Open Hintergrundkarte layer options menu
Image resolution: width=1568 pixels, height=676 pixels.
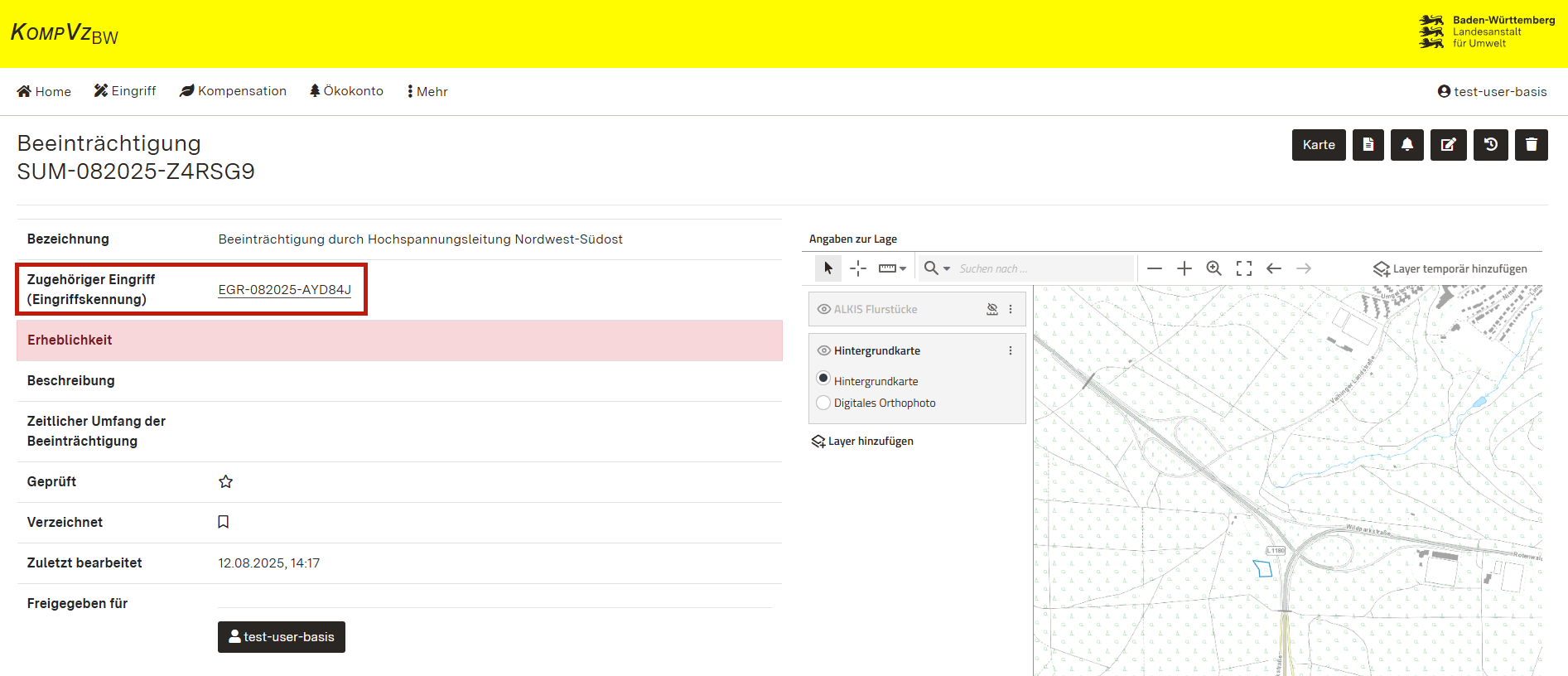1010,350
